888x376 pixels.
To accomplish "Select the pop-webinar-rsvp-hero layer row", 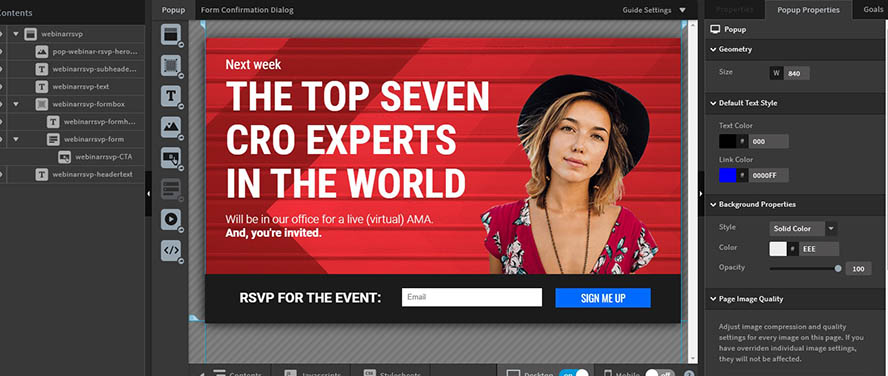I will click(x=72, y=52).
